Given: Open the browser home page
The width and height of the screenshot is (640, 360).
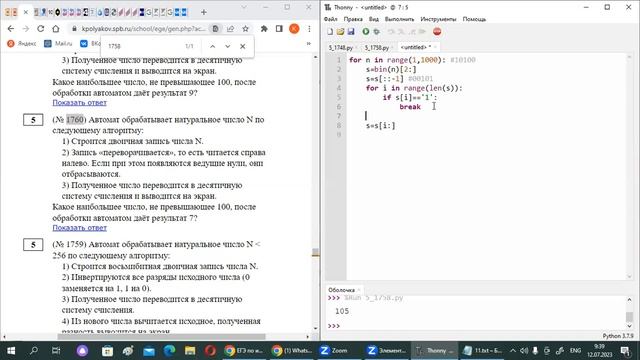Looking at the screenshot, I should pyautogui.click(x=56, y=29).
